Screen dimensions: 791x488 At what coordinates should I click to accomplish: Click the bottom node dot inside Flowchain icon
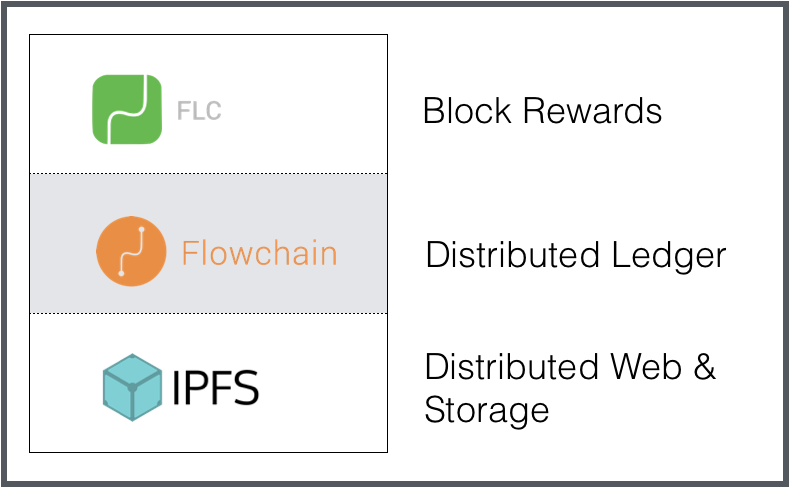[121, 272]
